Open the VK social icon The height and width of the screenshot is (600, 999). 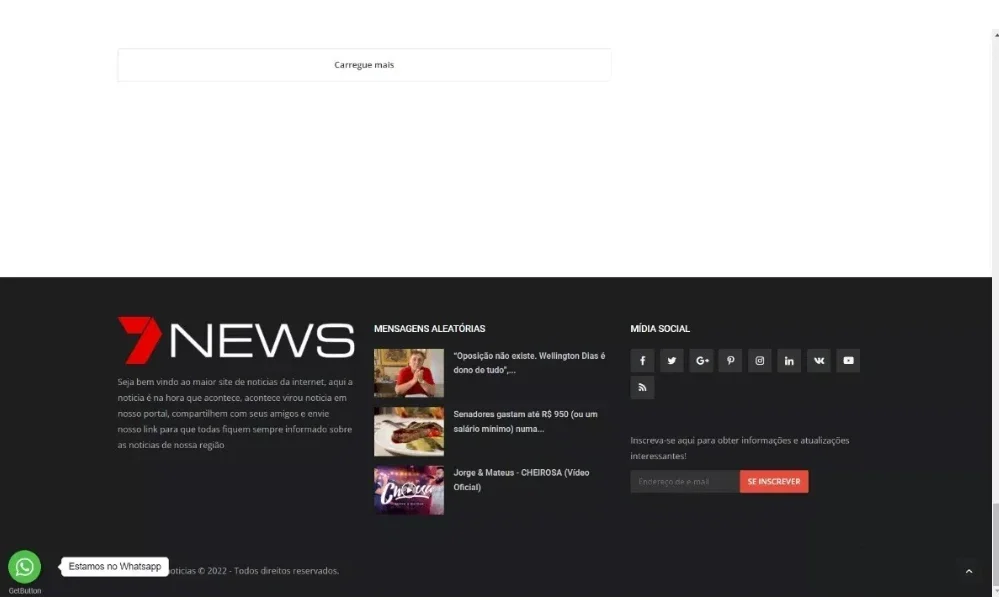point(819,361)
